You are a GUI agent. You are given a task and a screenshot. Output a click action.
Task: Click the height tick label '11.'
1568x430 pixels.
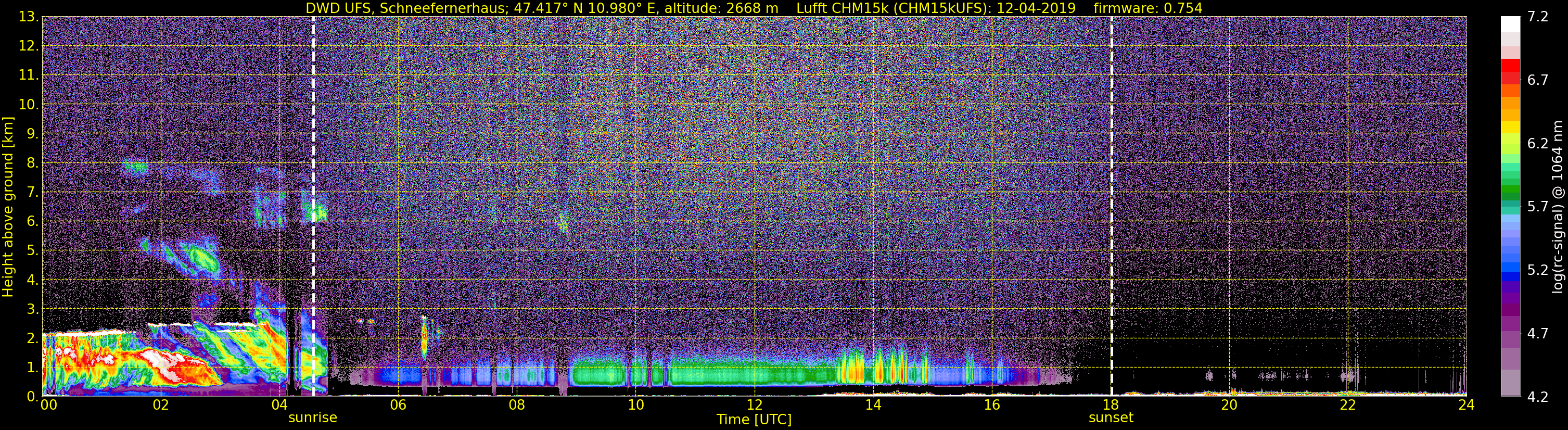(x=28, y=75)
